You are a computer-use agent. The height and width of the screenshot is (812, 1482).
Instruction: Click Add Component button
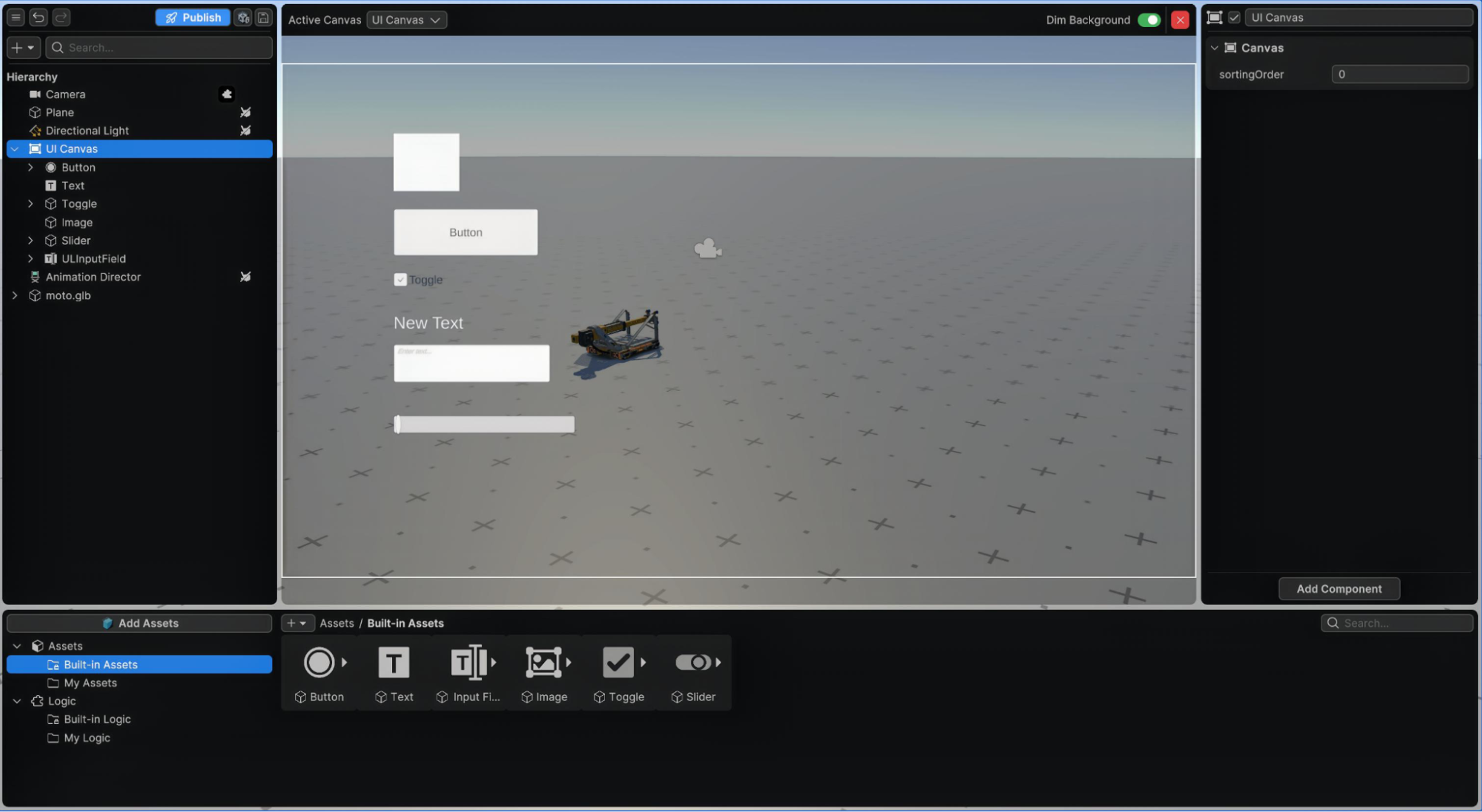click(x=1339, y=589)
